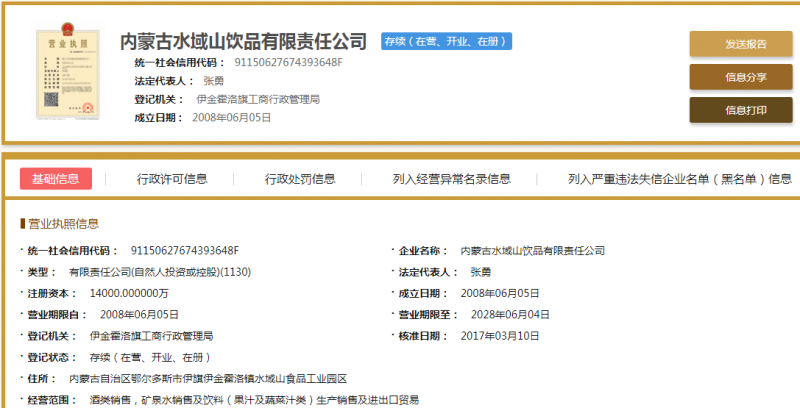The image size is (800, 408).
Task: Click the 企业名称 value in license details
Action: 533,250
